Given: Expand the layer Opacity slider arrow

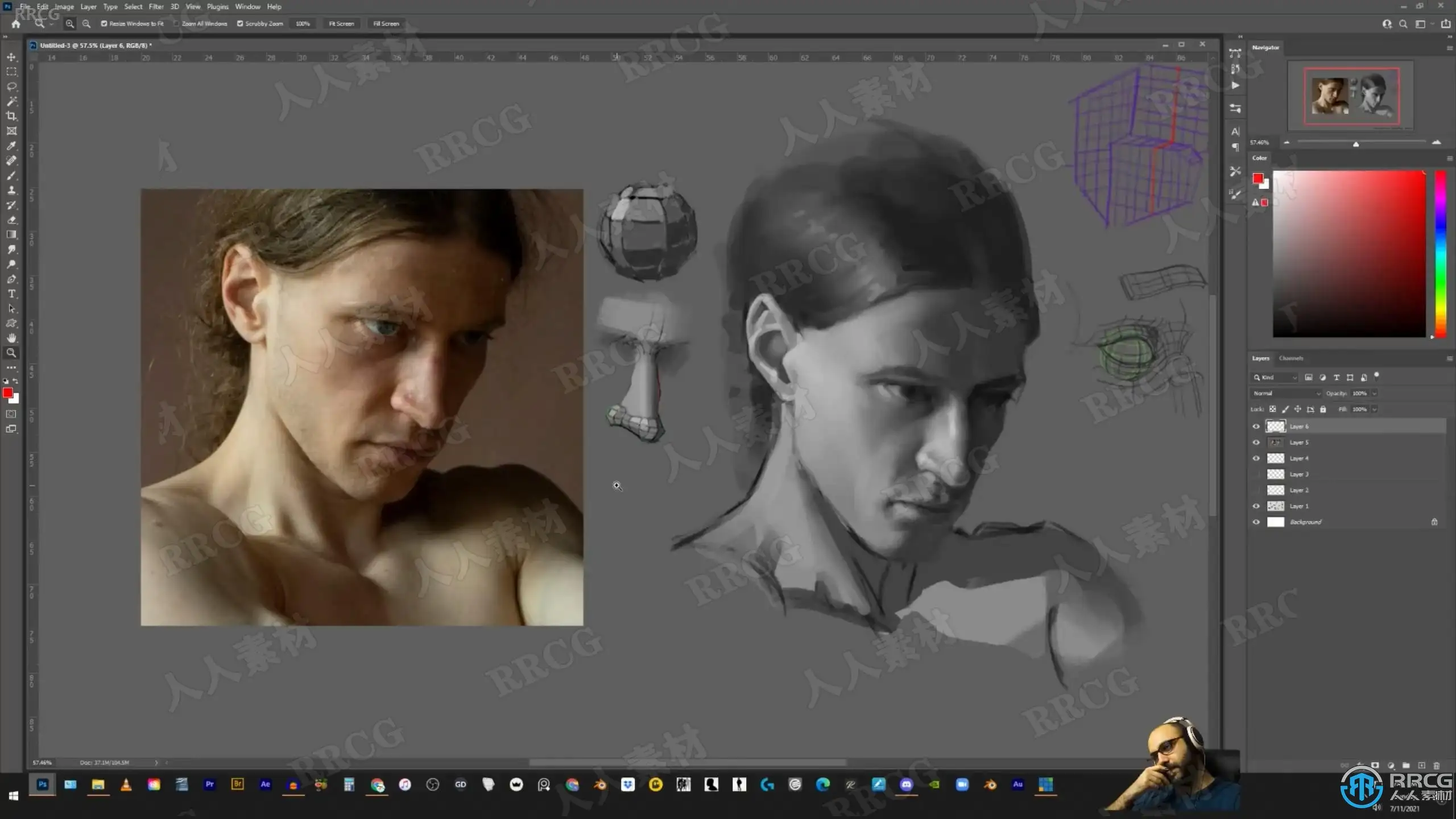Looking at the screenshot, I should 1375,394.
